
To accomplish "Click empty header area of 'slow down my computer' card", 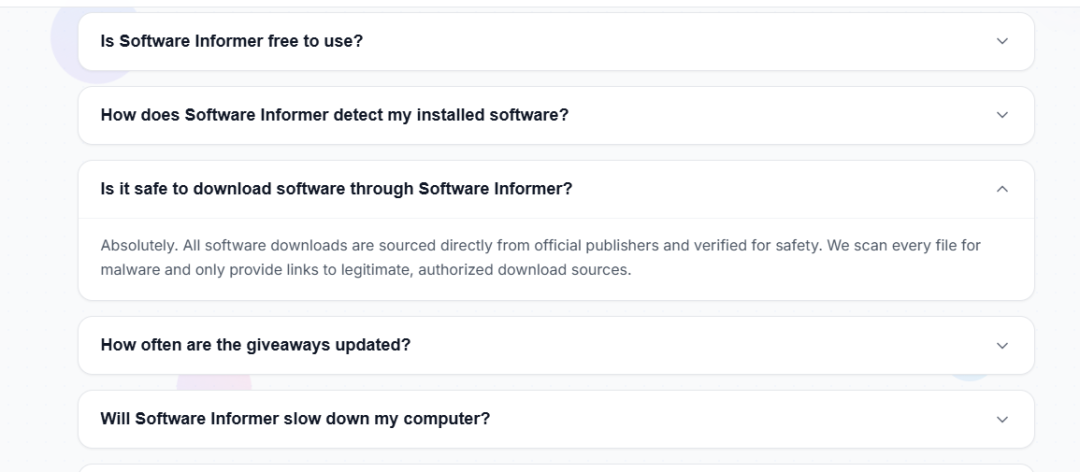I will click(740, 419).
